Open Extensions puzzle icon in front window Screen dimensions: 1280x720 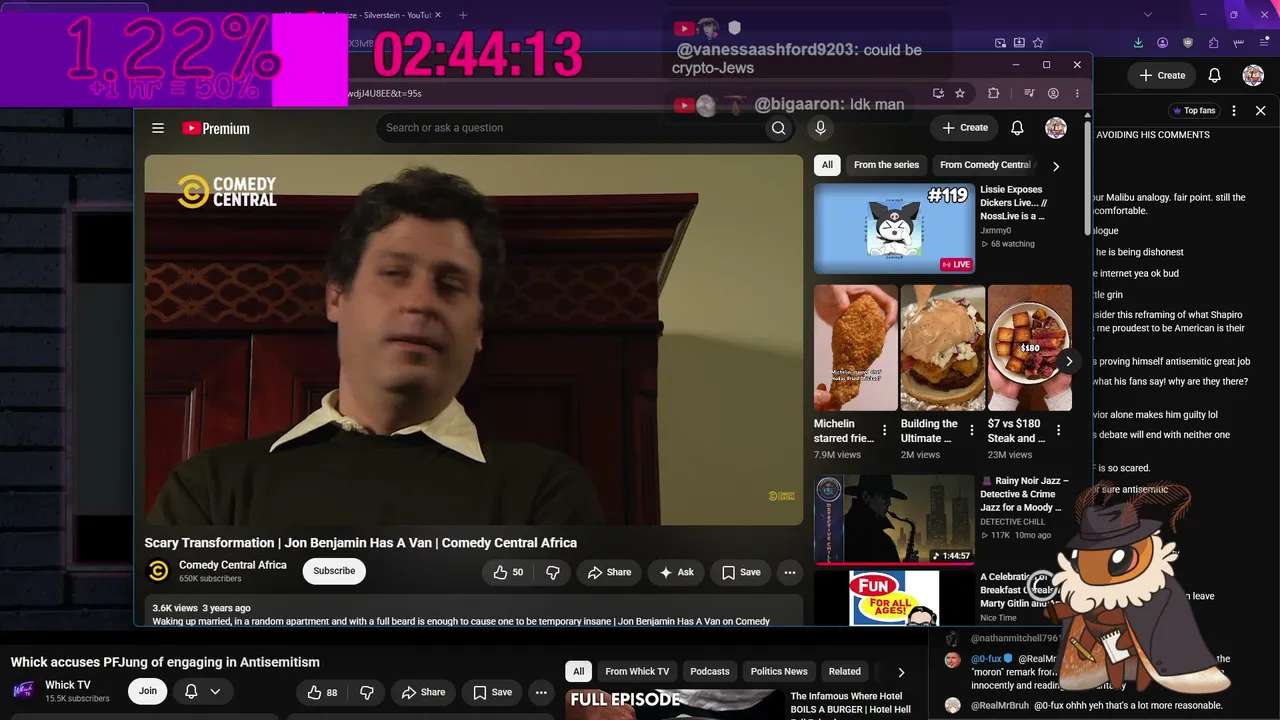pos(993,93)
